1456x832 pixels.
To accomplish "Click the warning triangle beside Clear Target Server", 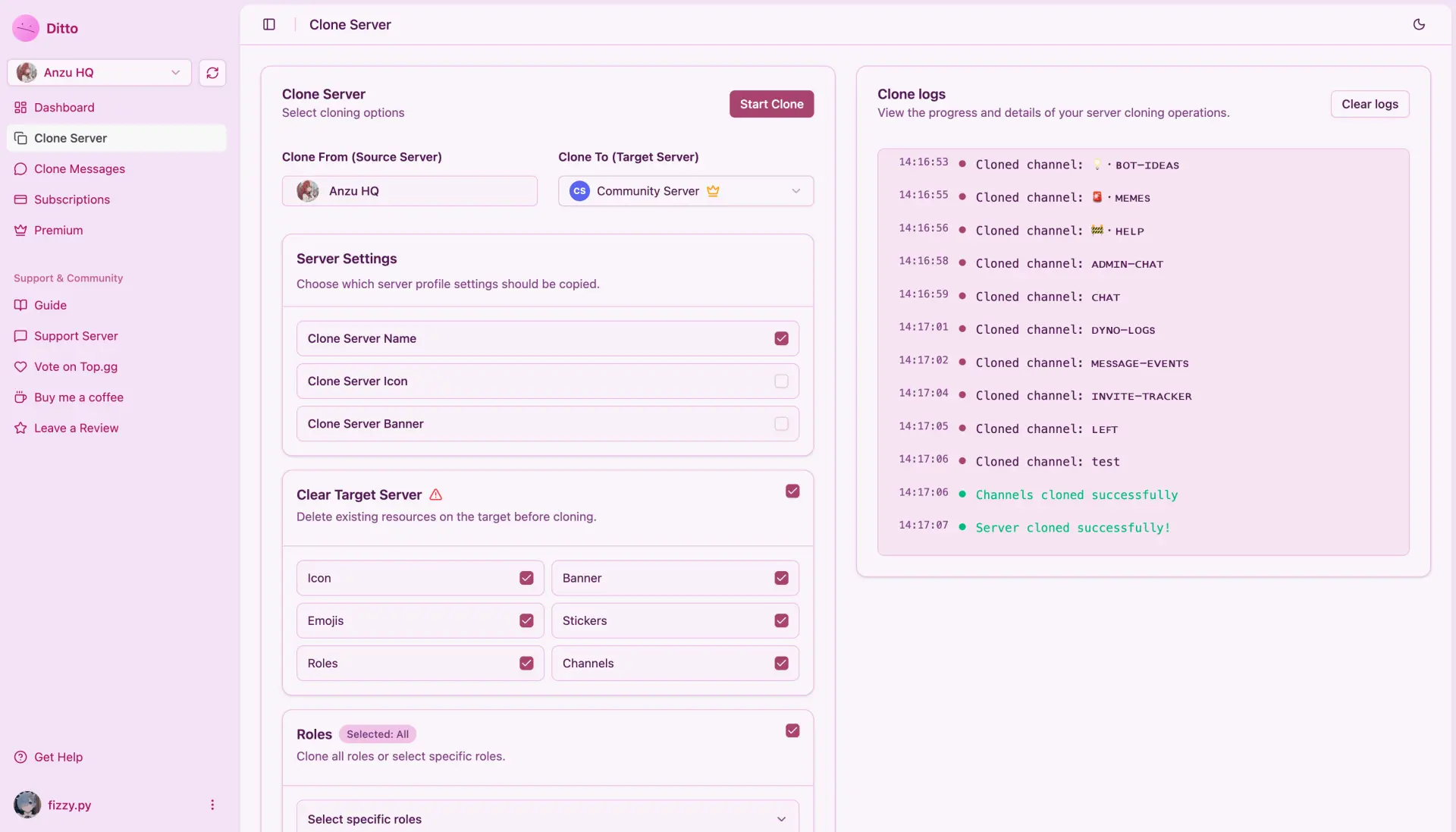I will point(435,494).
